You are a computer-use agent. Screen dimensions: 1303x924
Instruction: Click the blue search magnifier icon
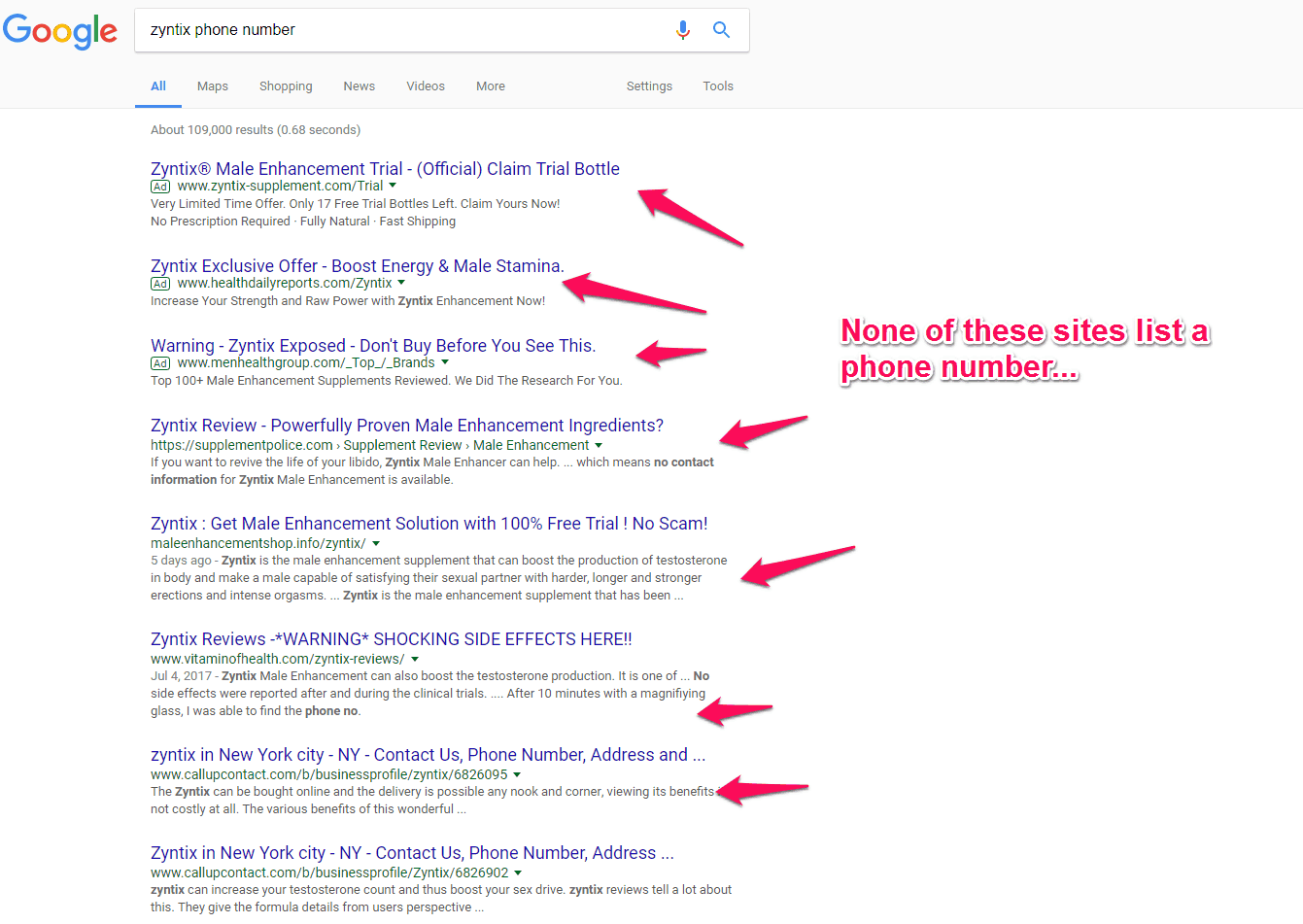721,30
